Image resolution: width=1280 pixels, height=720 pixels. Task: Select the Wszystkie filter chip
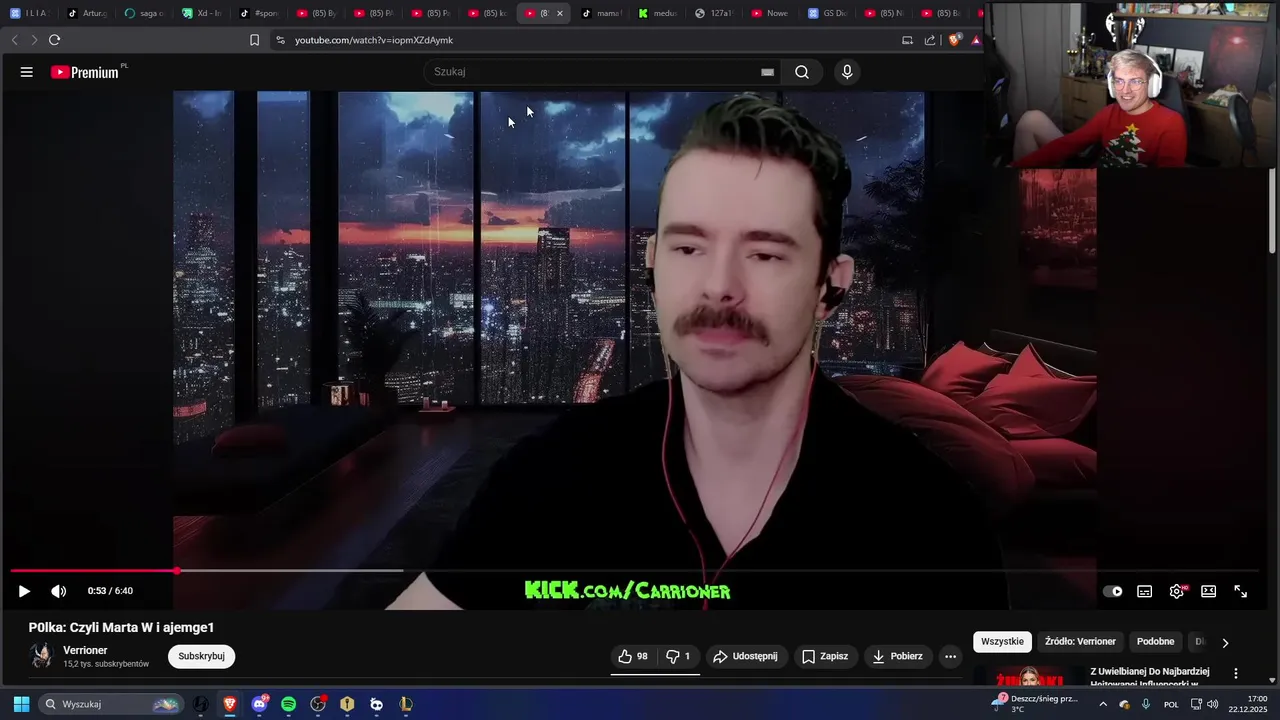tap(1002, 641)
